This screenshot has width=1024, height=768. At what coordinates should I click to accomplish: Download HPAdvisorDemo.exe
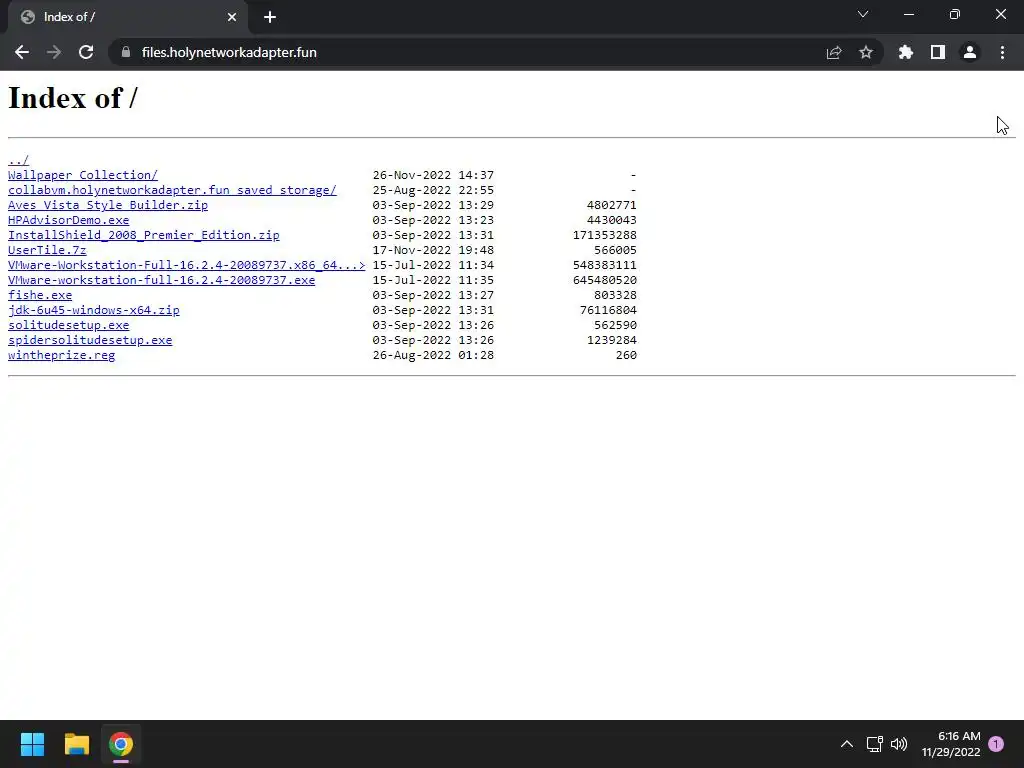[x=69, y=220]
